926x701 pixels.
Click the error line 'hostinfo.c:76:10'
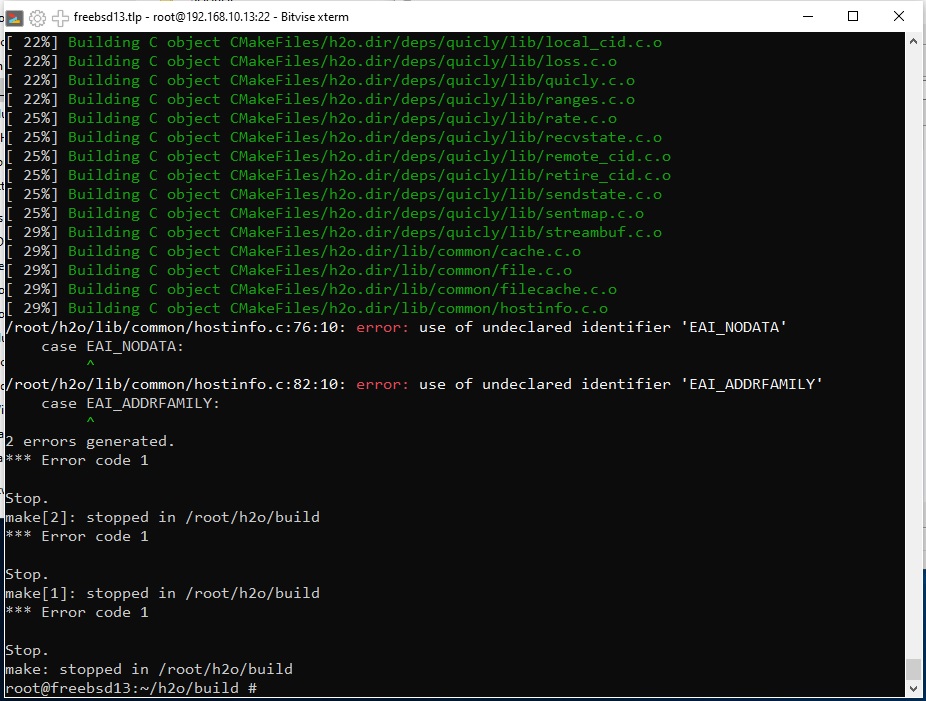point(396,327)
